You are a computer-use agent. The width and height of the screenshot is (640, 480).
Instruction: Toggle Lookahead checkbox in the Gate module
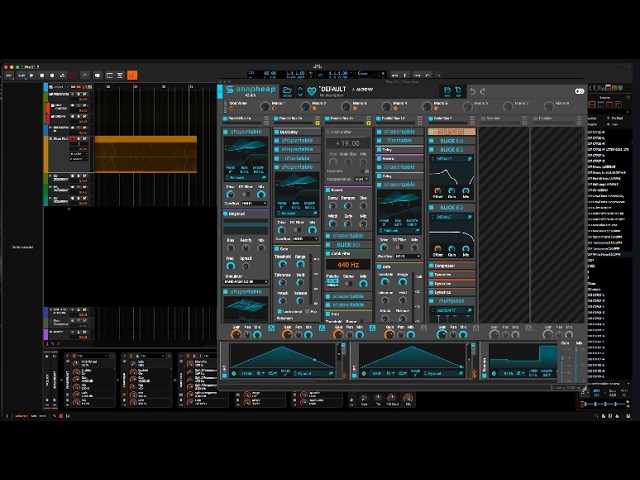point(279,312)
